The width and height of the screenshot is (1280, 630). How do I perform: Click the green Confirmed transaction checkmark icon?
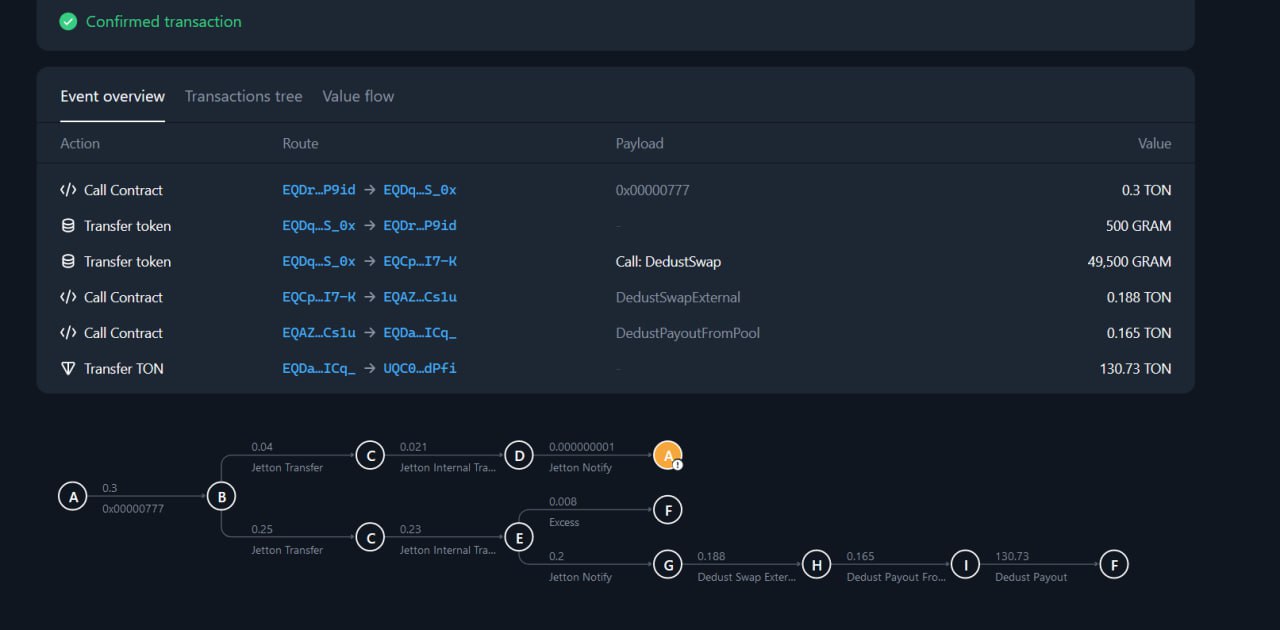68,21
